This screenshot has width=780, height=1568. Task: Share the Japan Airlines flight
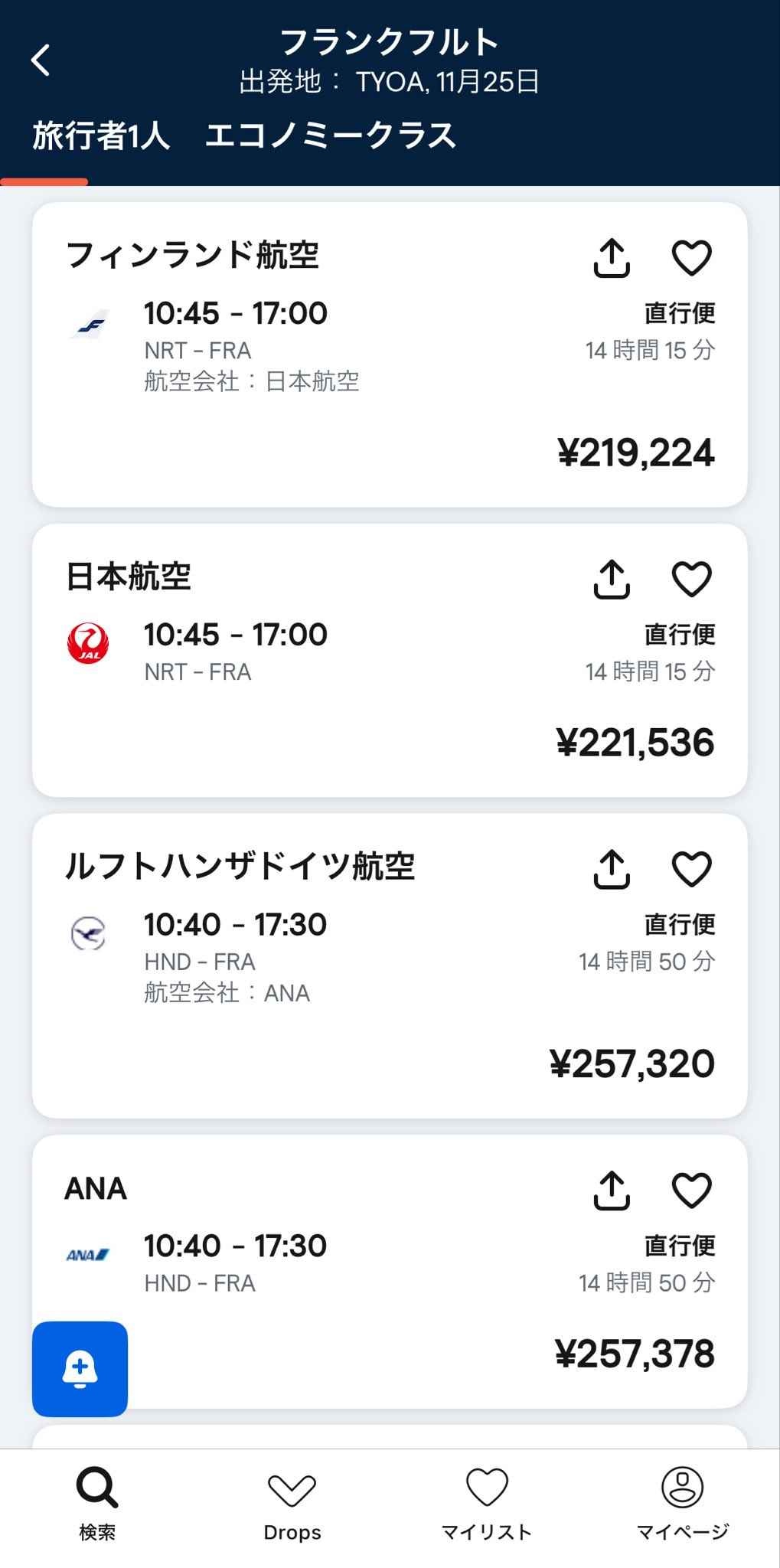612,579
